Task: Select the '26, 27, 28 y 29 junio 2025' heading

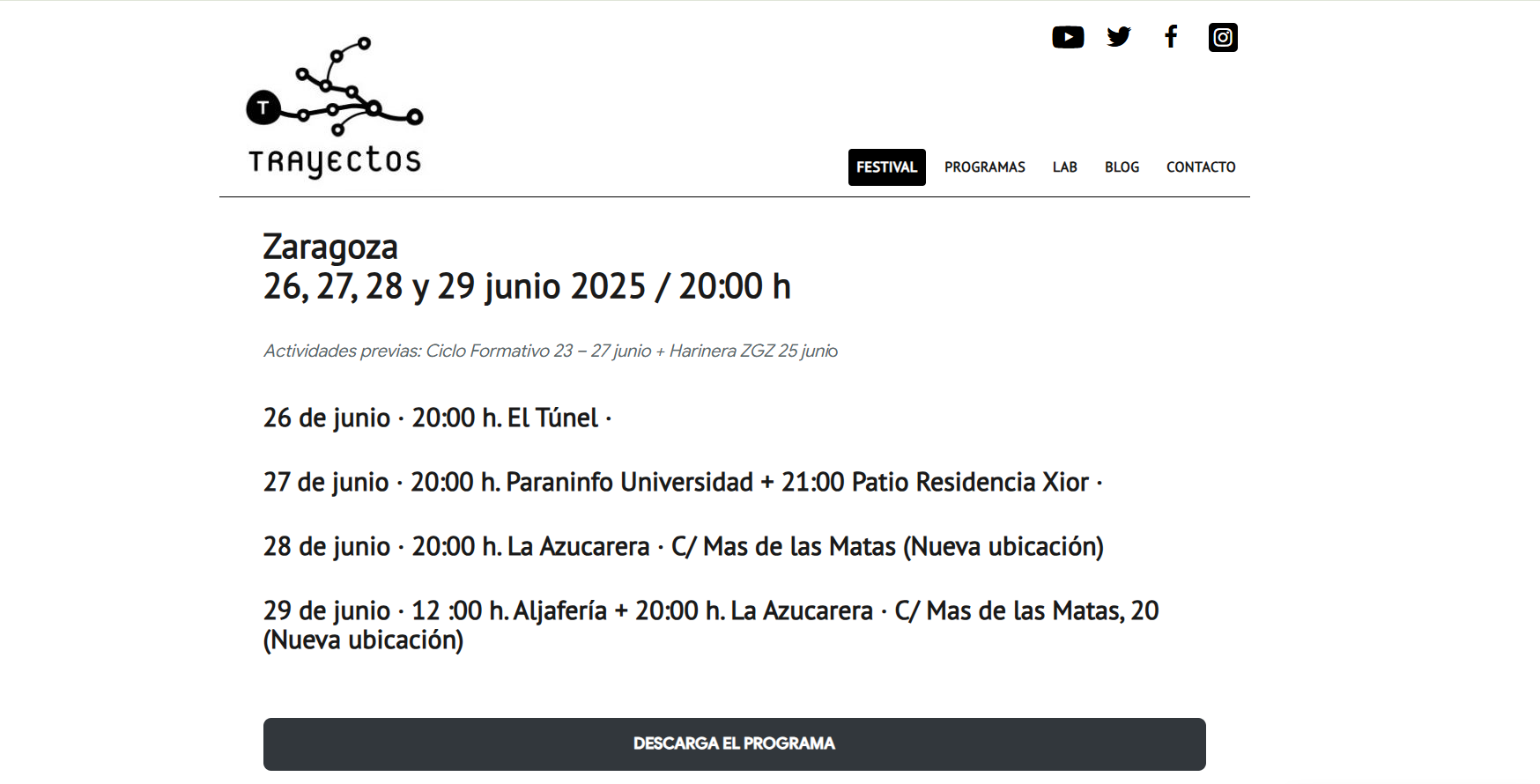Action: click(x=527, y=287)
